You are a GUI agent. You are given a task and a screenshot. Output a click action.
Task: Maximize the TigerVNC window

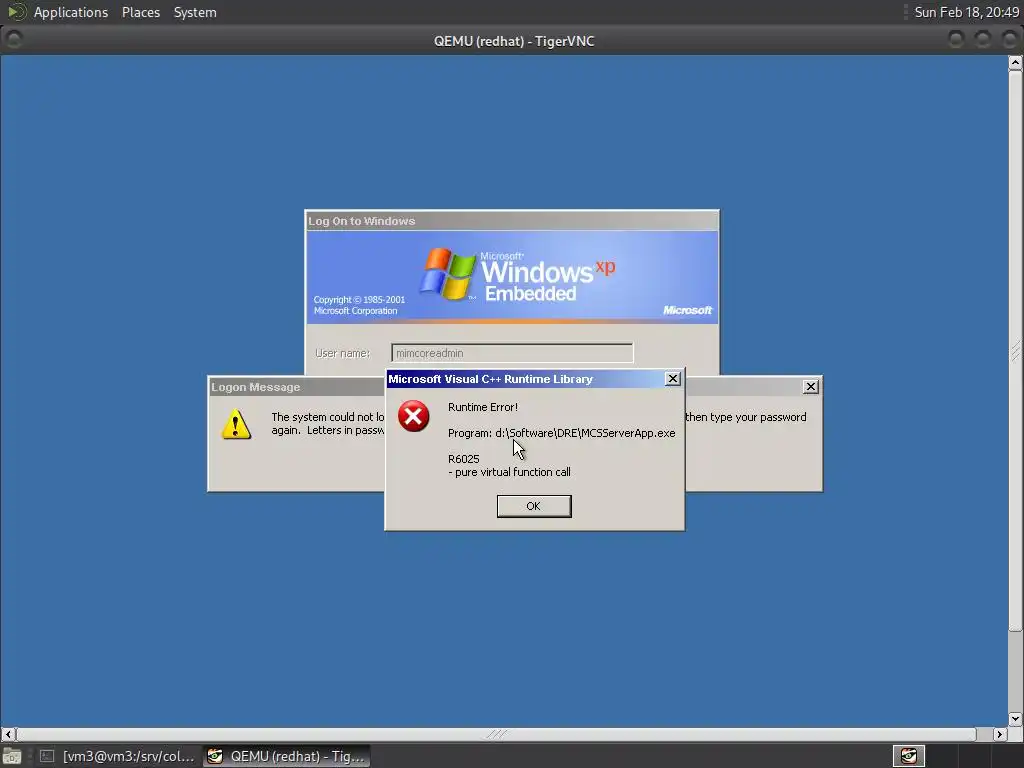[x=983, y=40]
